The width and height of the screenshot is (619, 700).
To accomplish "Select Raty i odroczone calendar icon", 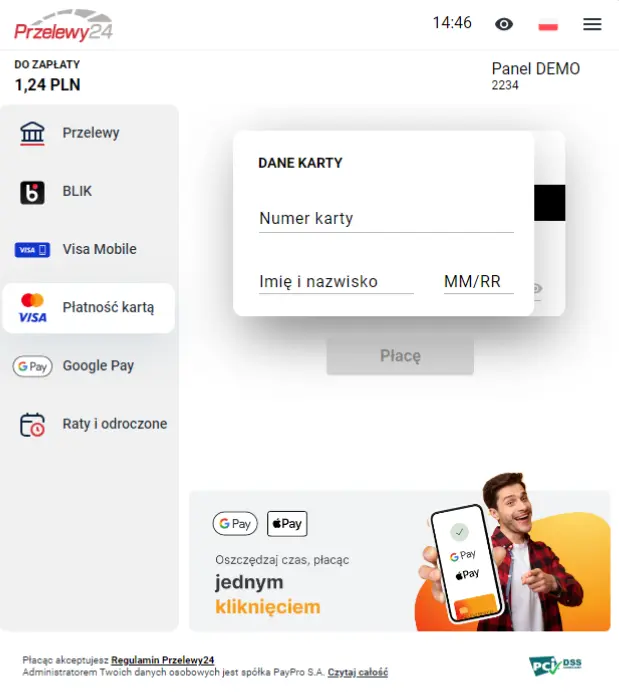I will click(x=32, y=425).
